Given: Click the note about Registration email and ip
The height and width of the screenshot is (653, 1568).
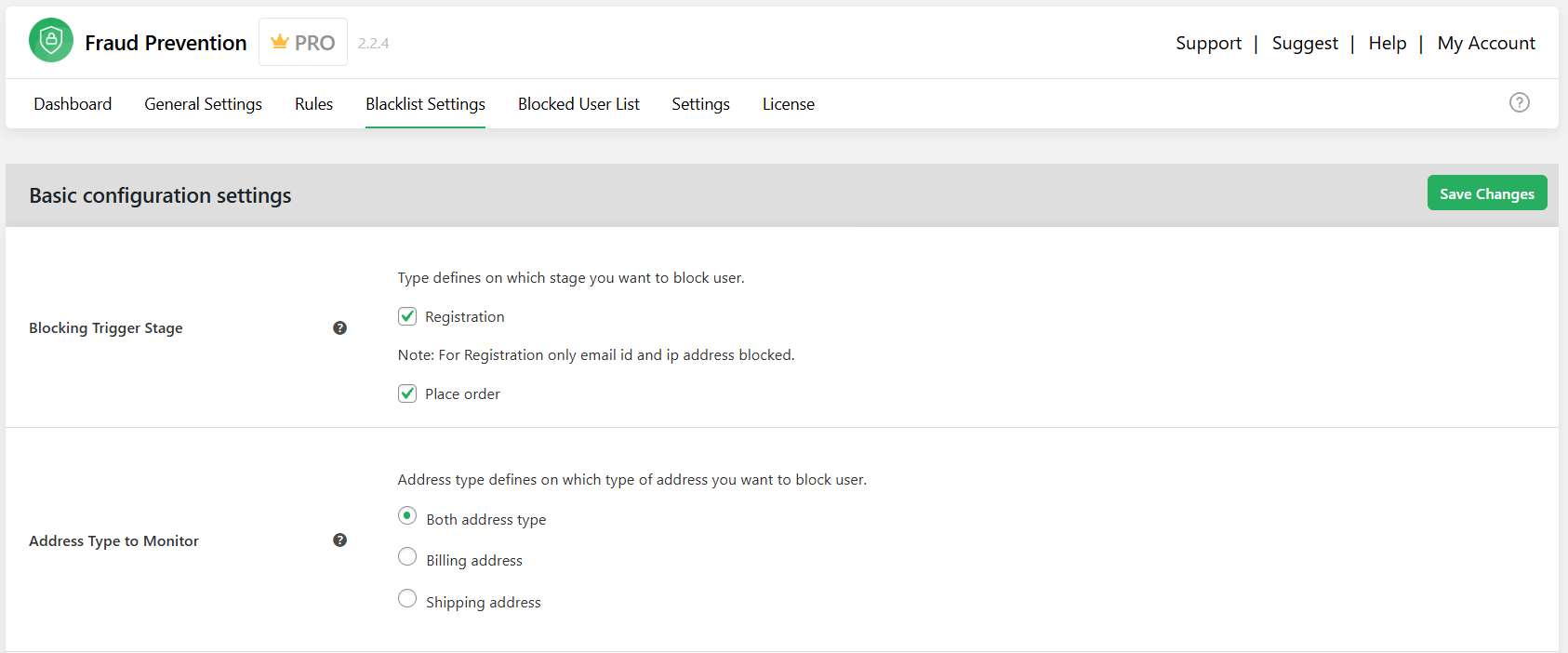Looking at the screenshot, I should [596, 354].
